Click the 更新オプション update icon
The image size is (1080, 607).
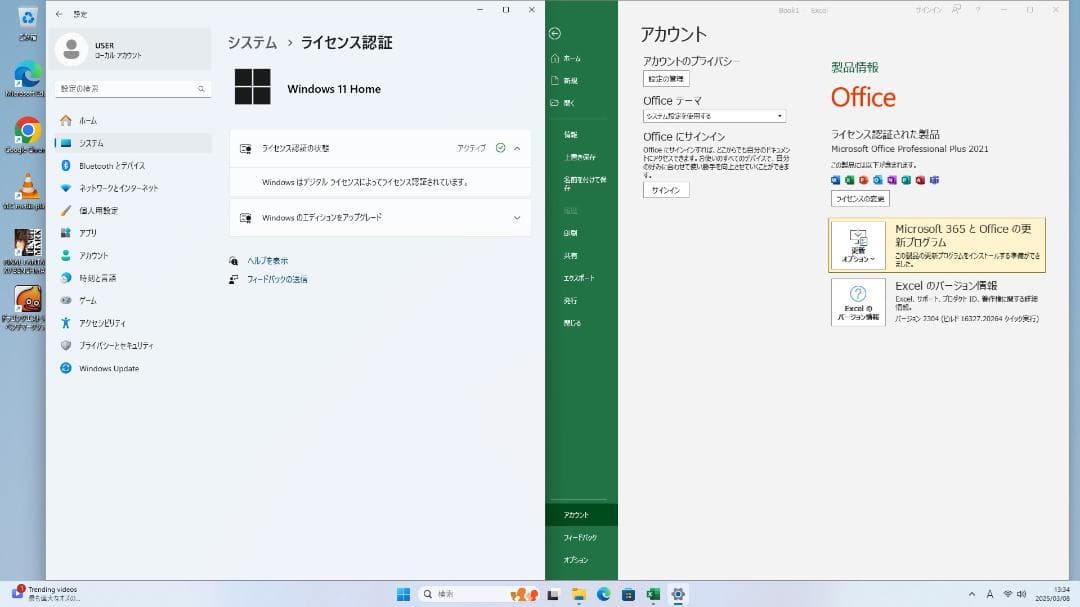point(858,243)
